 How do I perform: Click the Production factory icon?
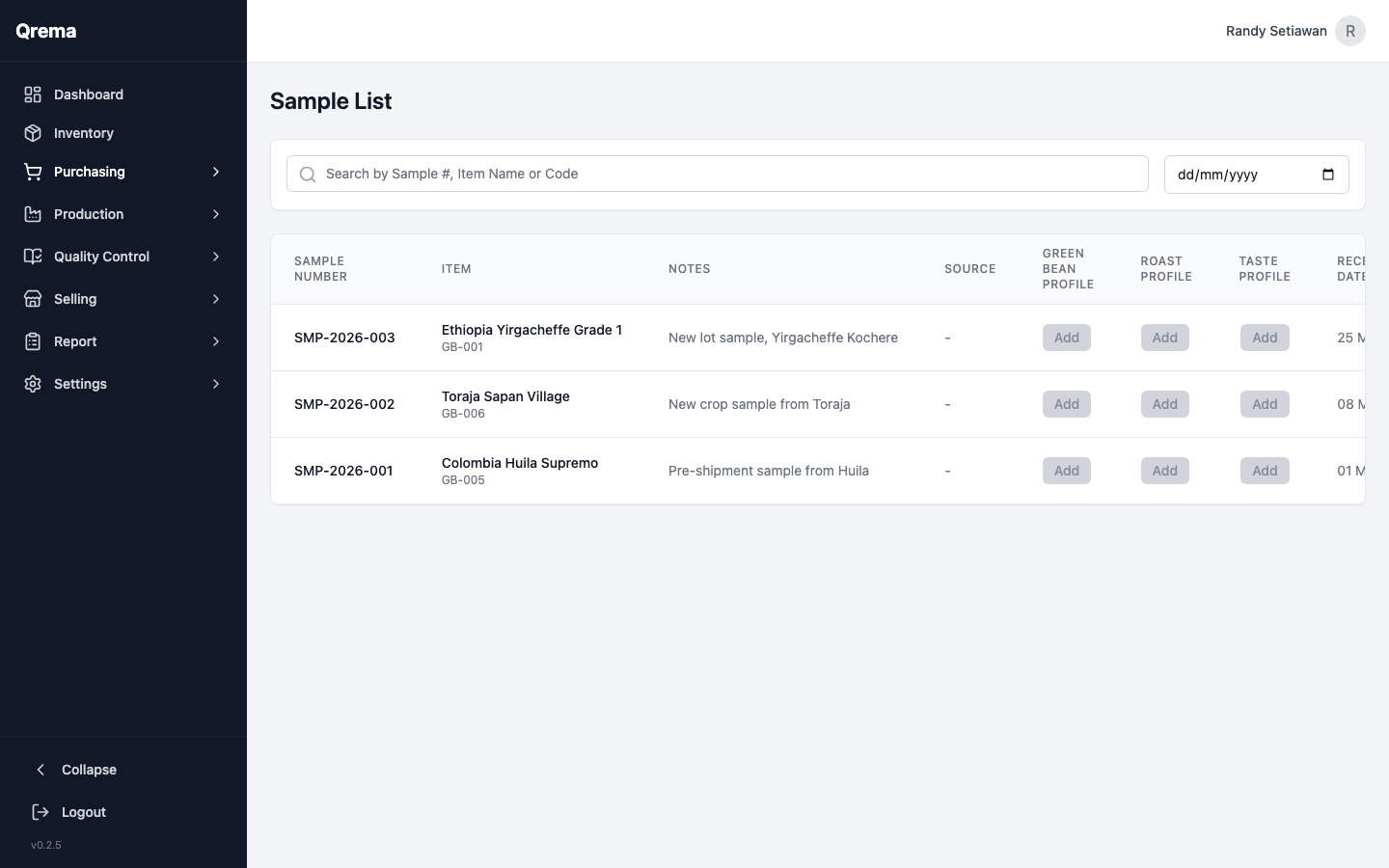coord(32,214)
